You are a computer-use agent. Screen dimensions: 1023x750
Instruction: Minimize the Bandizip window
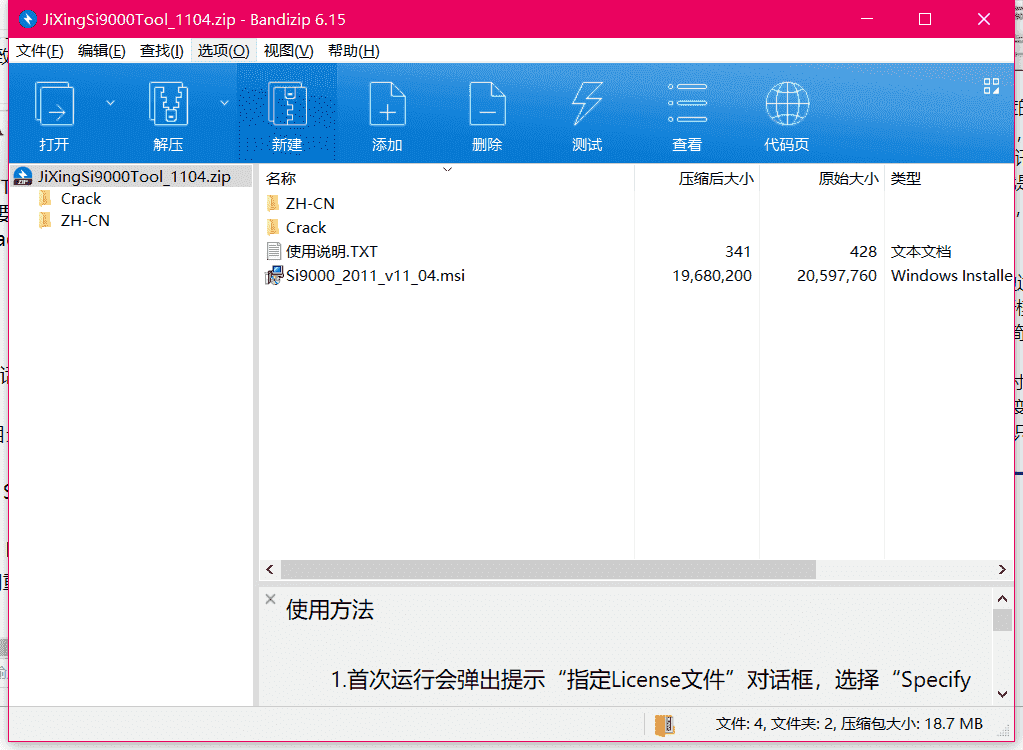pos(866,19)
